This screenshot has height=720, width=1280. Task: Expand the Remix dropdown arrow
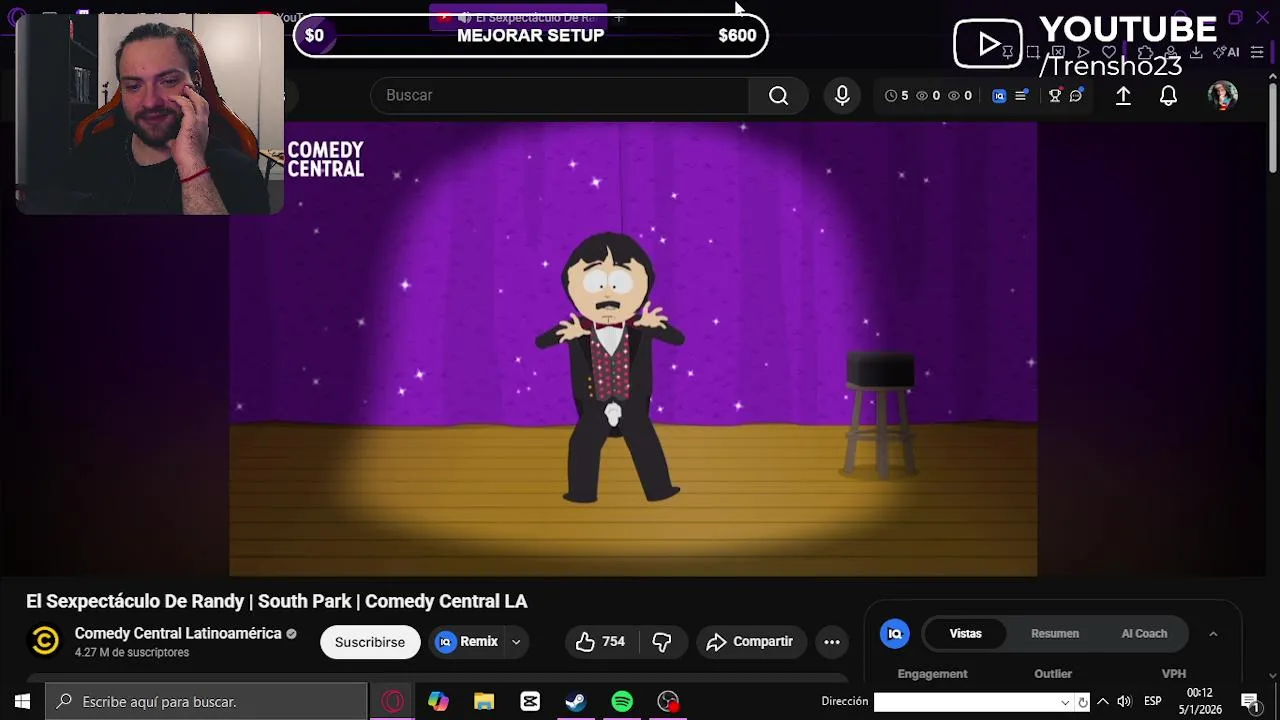[x=516, y=642]
